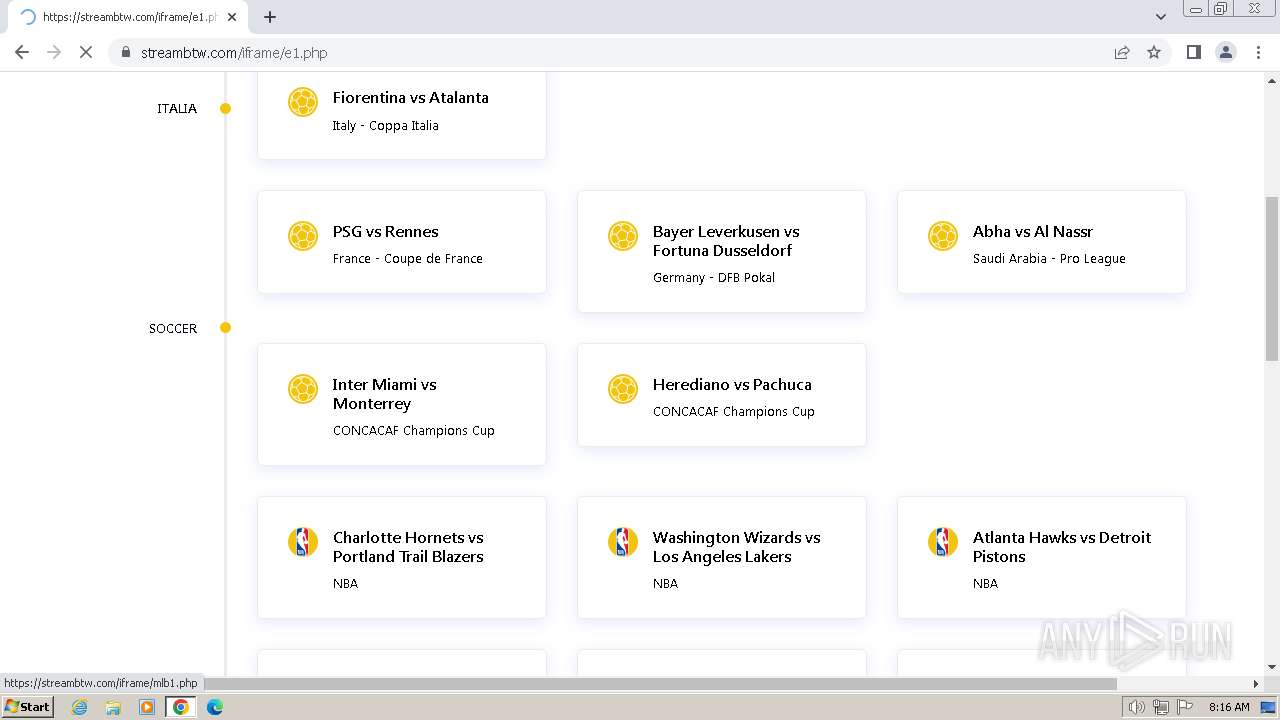1280x720 pixels.
Task: Bookmark this page with the star icon
Action: [1154, 52]
